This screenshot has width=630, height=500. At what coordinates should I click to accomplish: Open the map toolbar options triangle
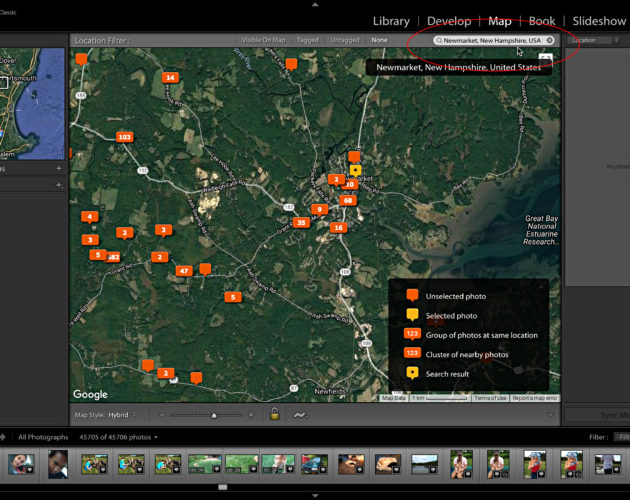[x=550, y=415]
